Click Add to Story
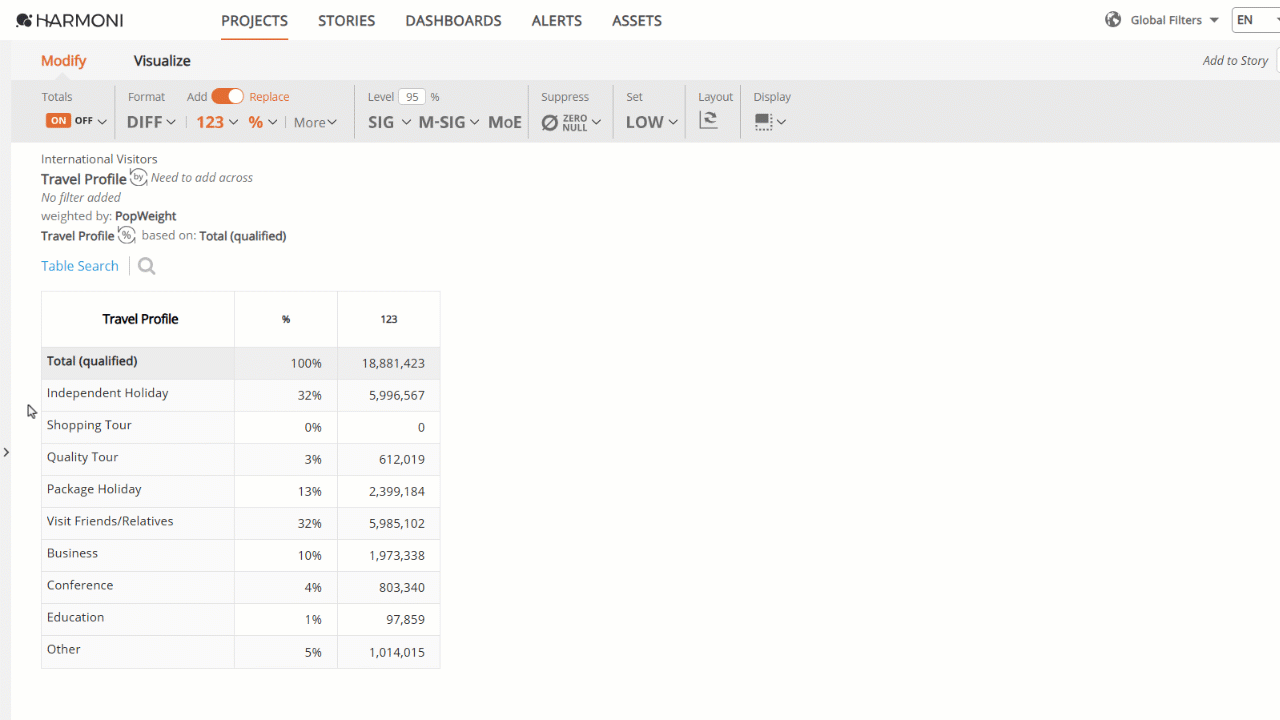This screenshot has height=720, width=1280. pos(1235,61)
